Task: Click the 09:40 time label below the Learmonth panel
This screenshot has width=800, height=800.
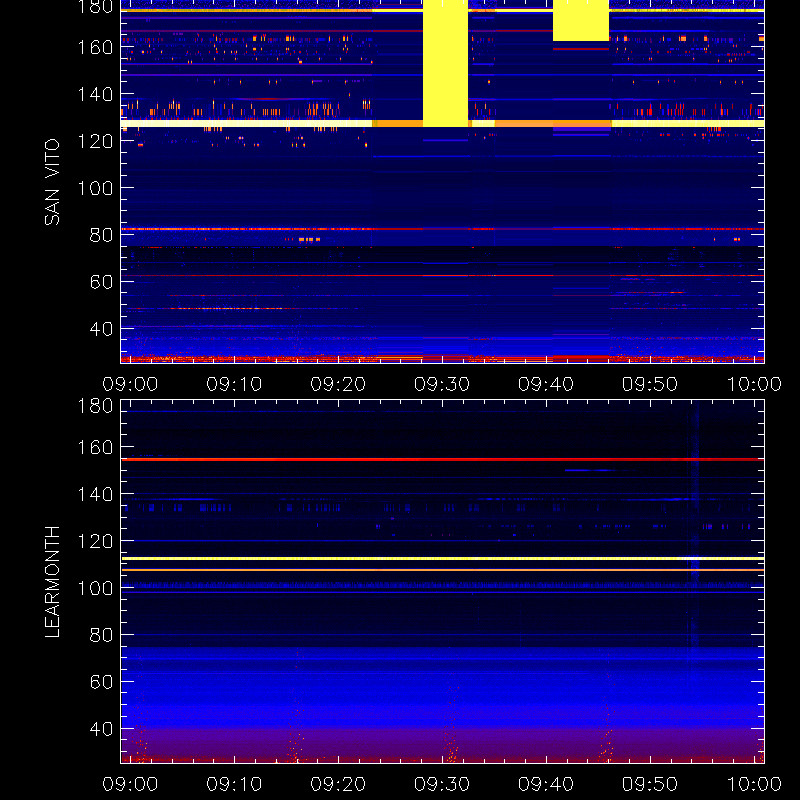Action: (x=546, y=784)
